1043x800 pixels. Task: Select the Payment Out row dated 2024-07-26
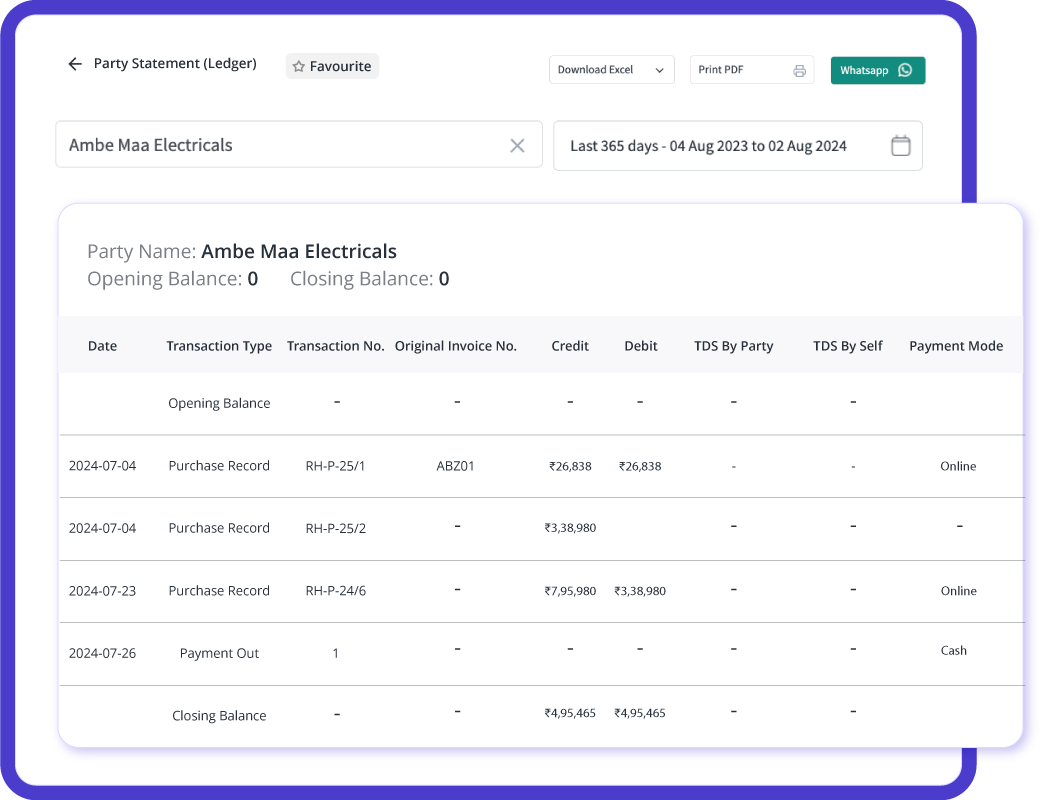pos(500,652)
